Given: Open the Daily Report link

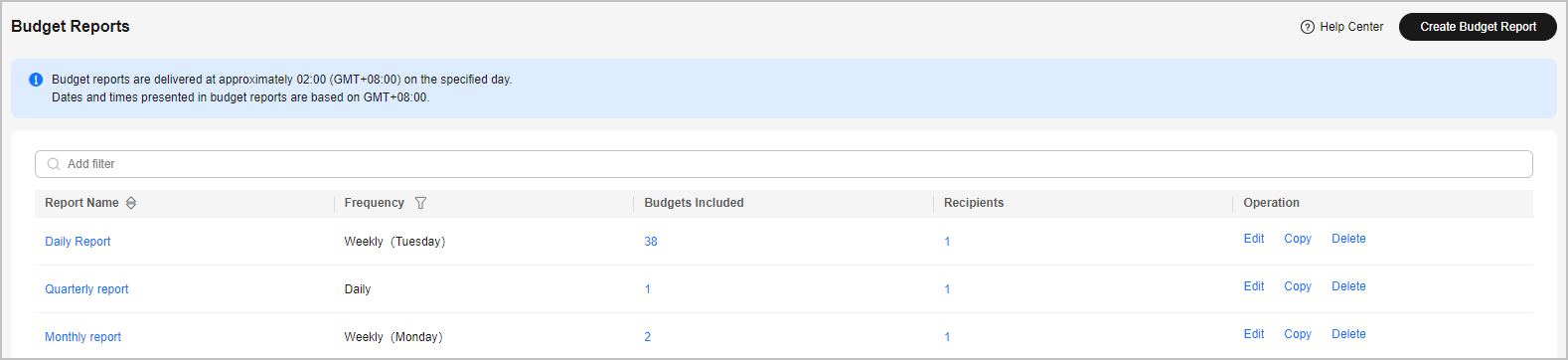Looking at the screenshot, I should point(78,242).
